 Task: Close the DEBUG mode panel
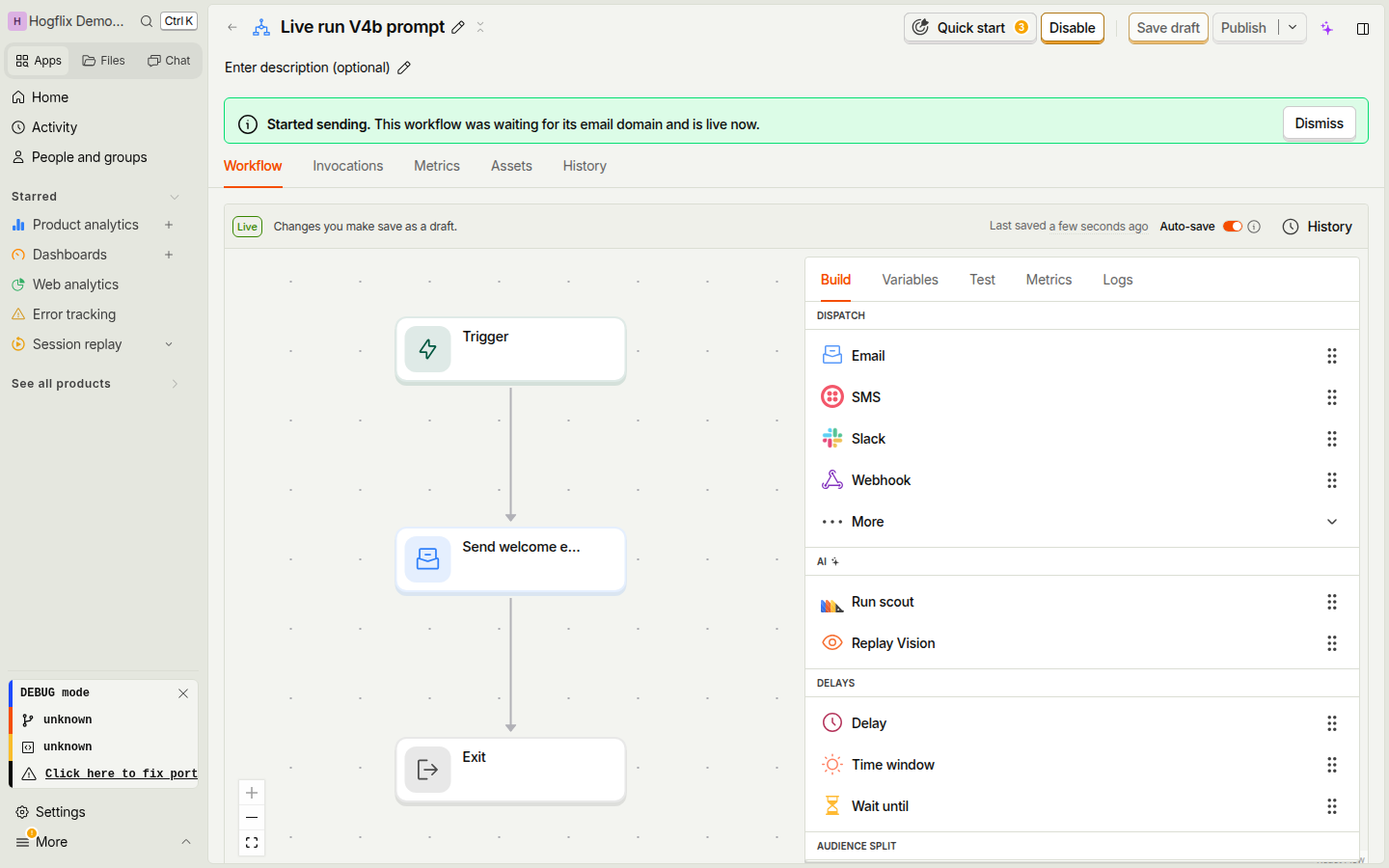pos(183,693)
